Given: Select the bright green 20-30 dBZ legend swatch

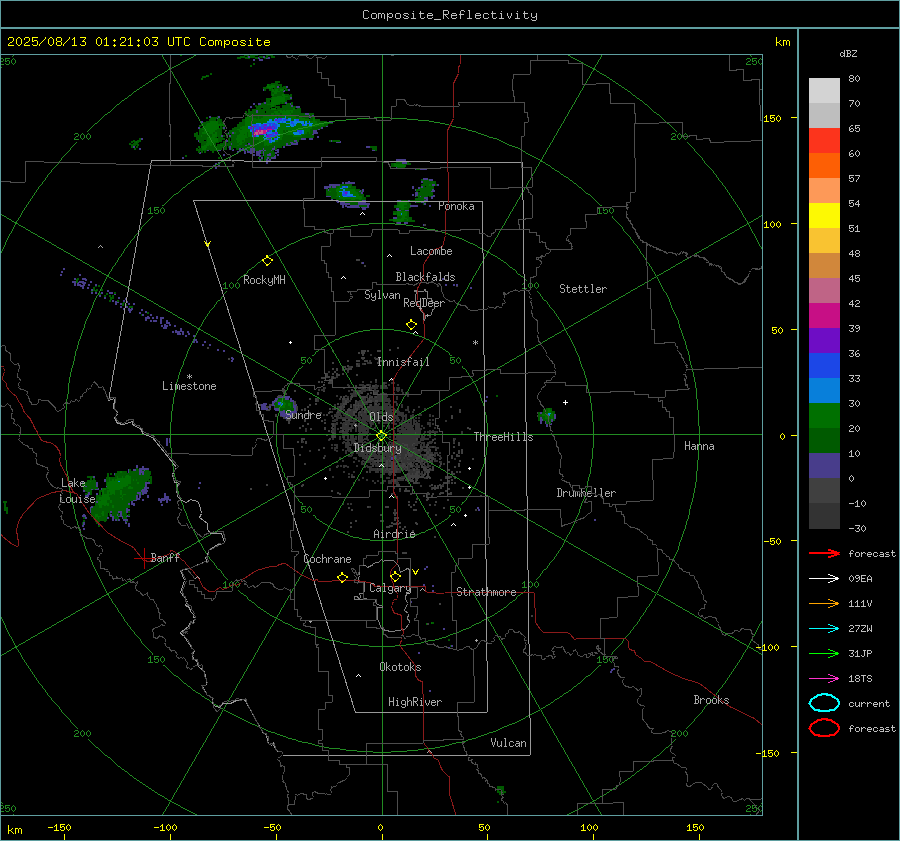Looking at the screenshot, I should tap(824, 415).
